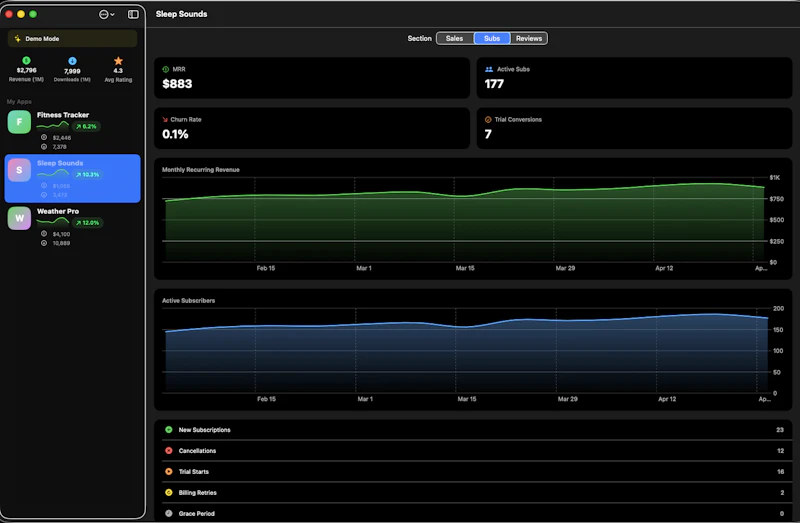Screen dimensions: 800x523
Task: Click the Demo Mode banner
Action: click(72, 39)
